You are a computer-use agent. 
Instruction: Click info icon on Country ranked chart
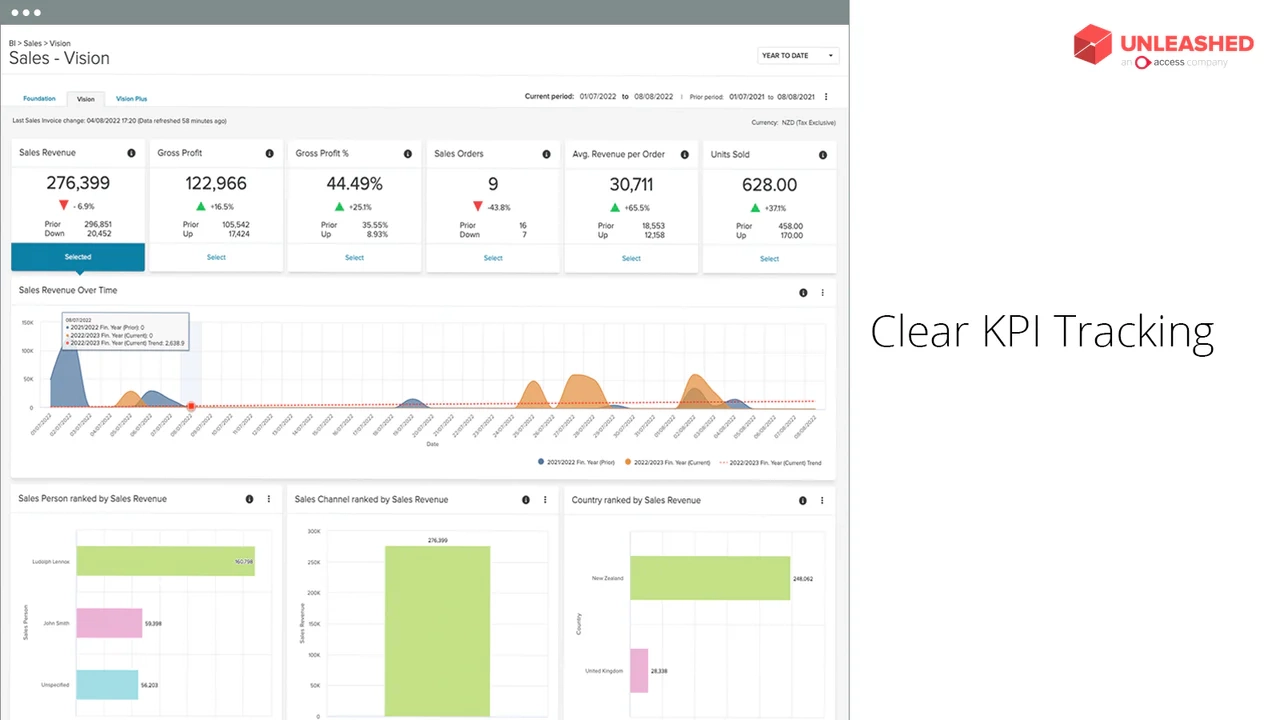(x=803, y=500)
